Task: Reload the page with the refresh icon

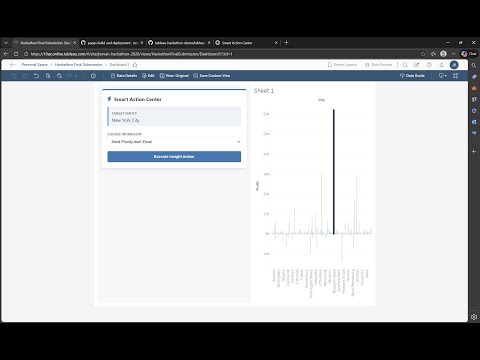Action: [x=16, y=54]
